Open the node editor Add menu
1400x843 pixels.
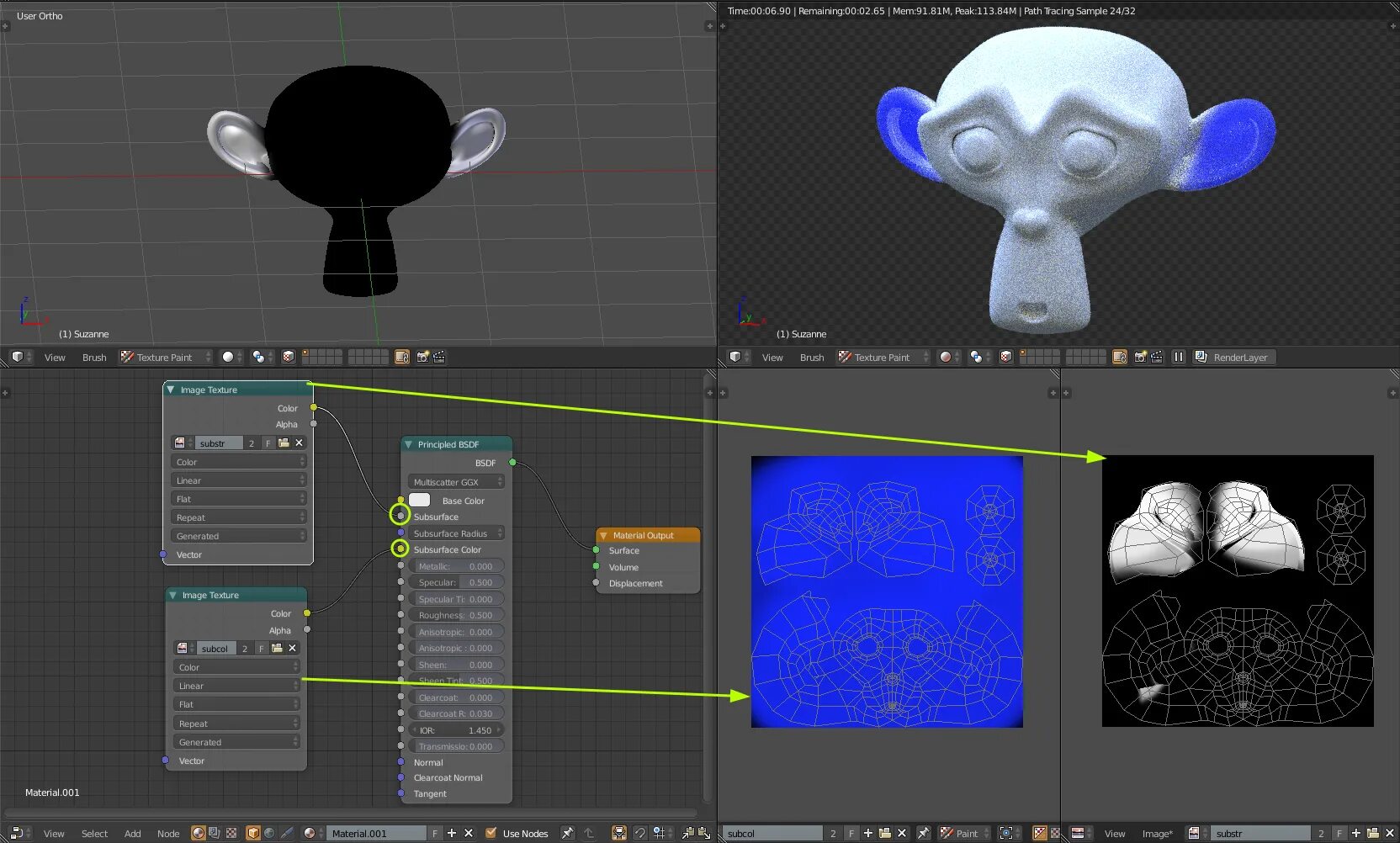coord(133,834)
